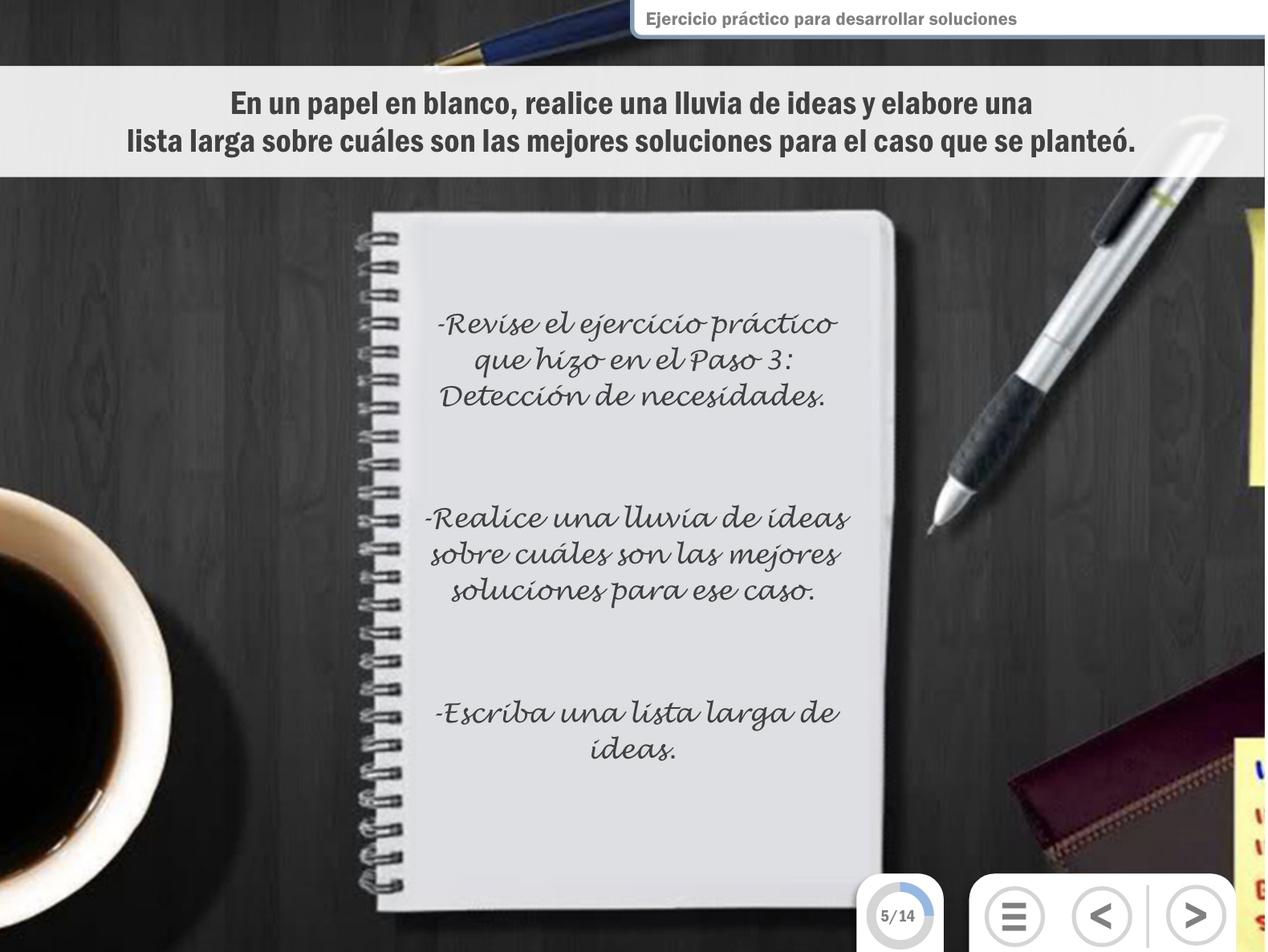Select the 'Ejercicio práctico para desarrollar soluciones' title tab

pos(831,19)
